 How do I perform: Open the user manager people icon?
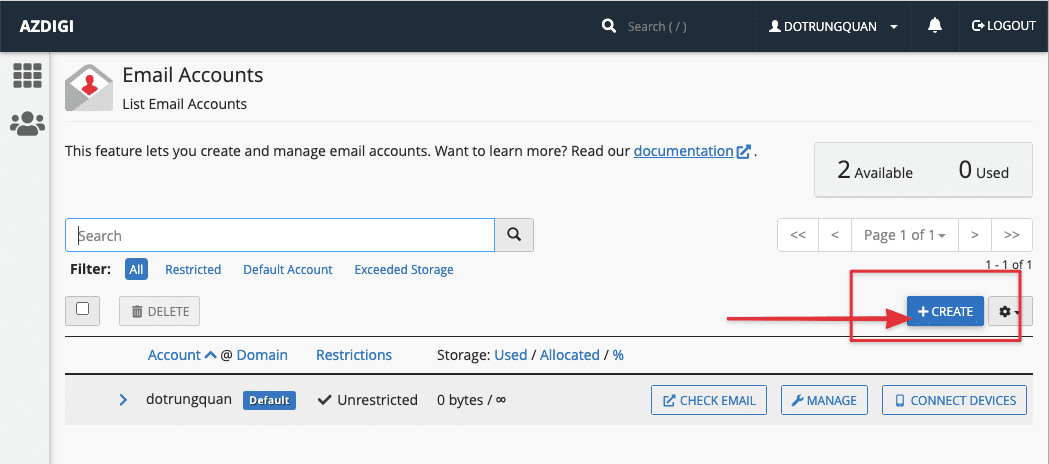tap(27, 123)
